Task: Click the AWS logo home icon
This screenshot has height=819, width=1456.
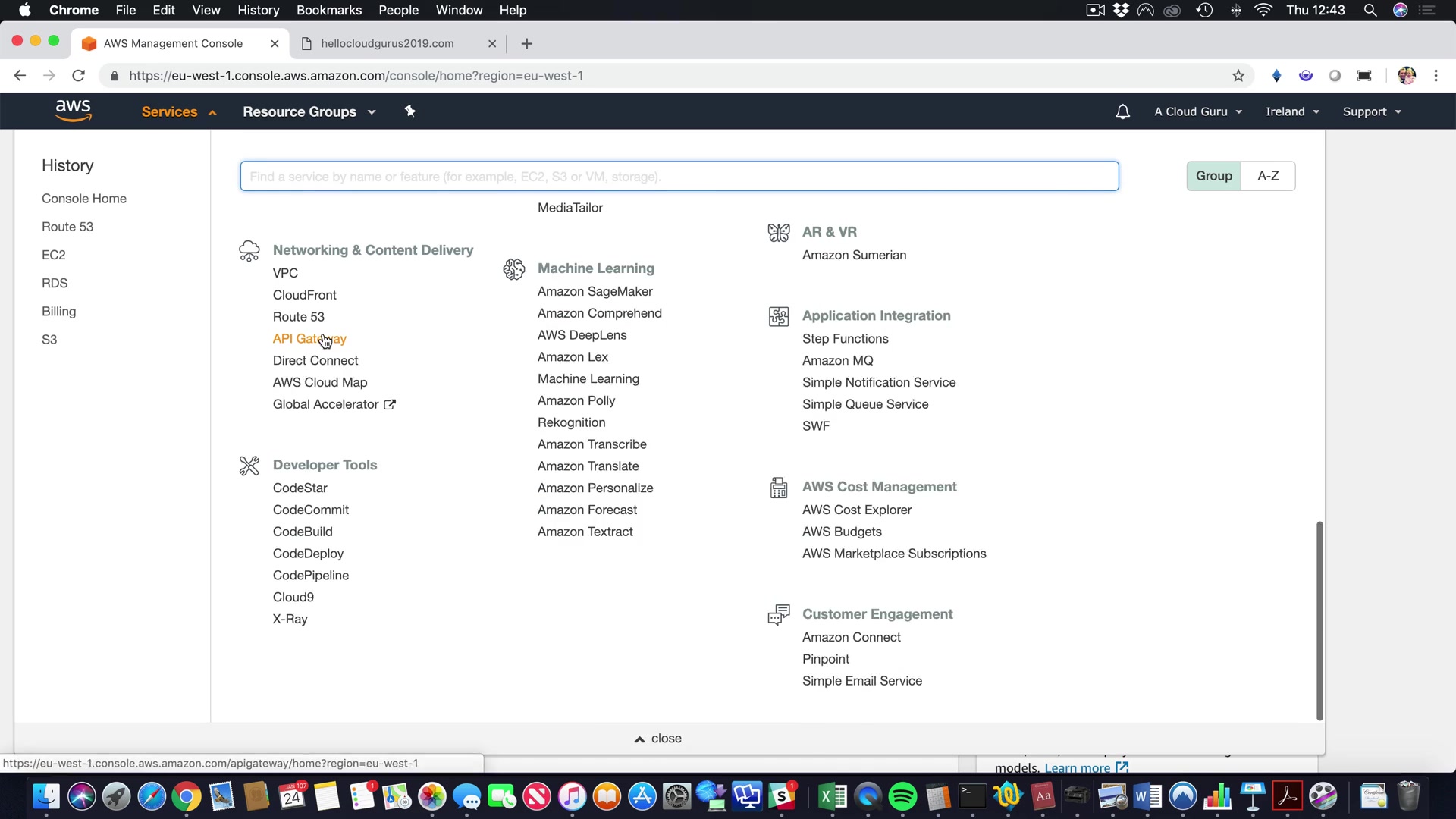Action: [x=73, y=111]
